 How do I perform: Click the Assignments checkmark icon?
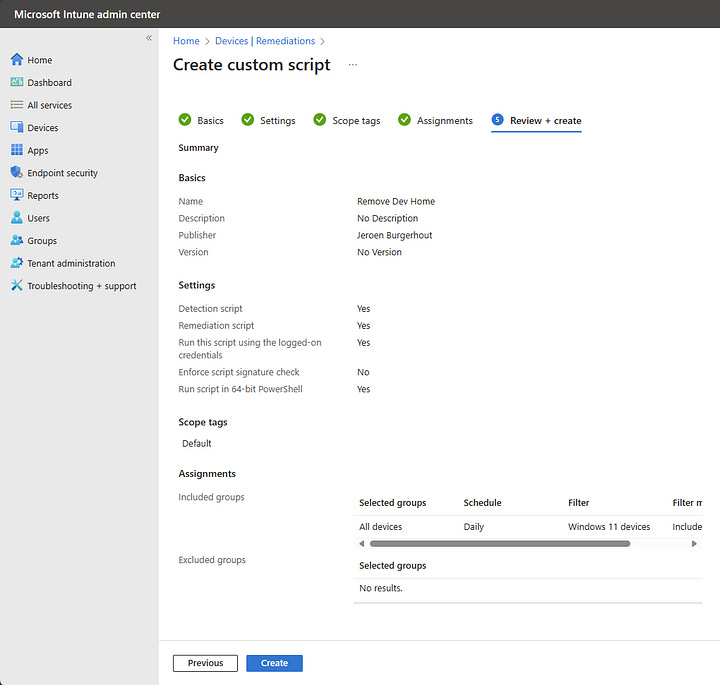pyautogui.click(x=405, y=120)
